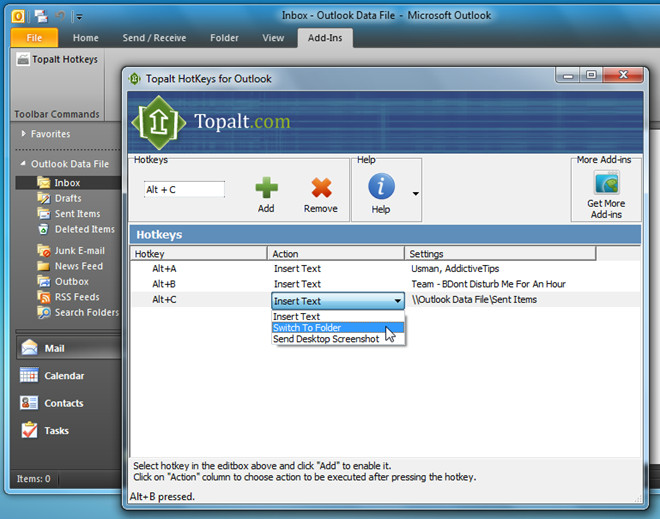The height and width of the screenshot is (519, 660).
Task: Click the hotkey input box showing Alt + C
Action: 184,189
